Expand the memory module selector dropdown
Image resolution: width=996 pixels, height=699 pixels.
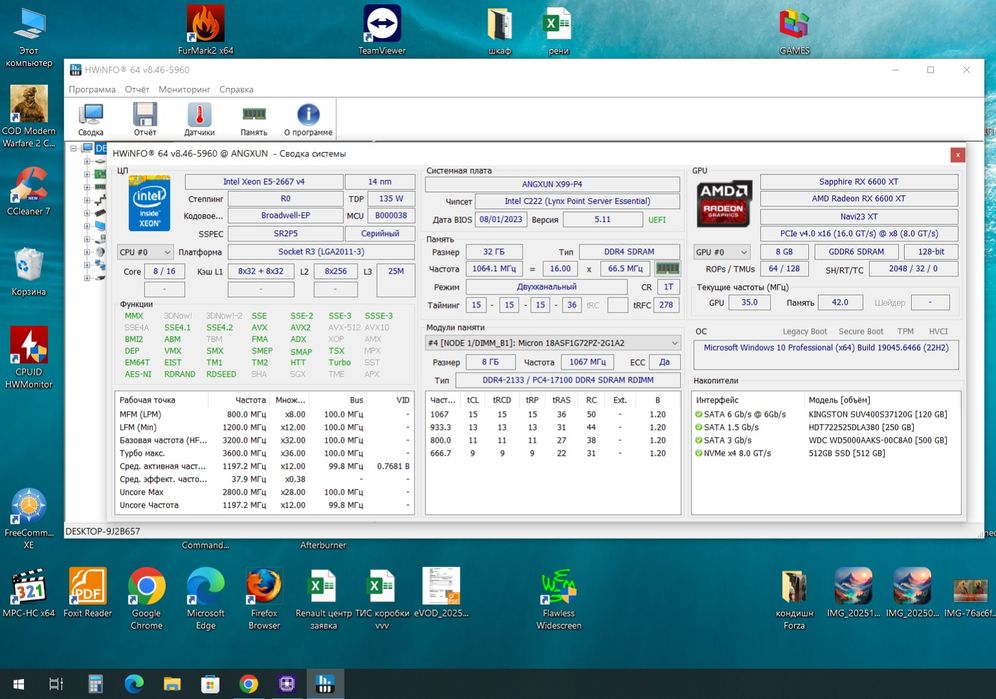[x=553, y=343]
